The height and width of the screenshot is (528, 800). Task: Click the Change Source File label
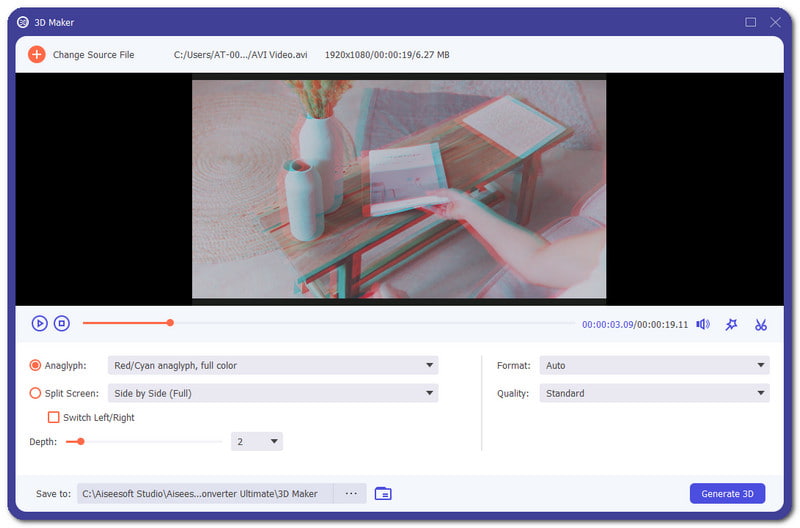pos(93,55)
